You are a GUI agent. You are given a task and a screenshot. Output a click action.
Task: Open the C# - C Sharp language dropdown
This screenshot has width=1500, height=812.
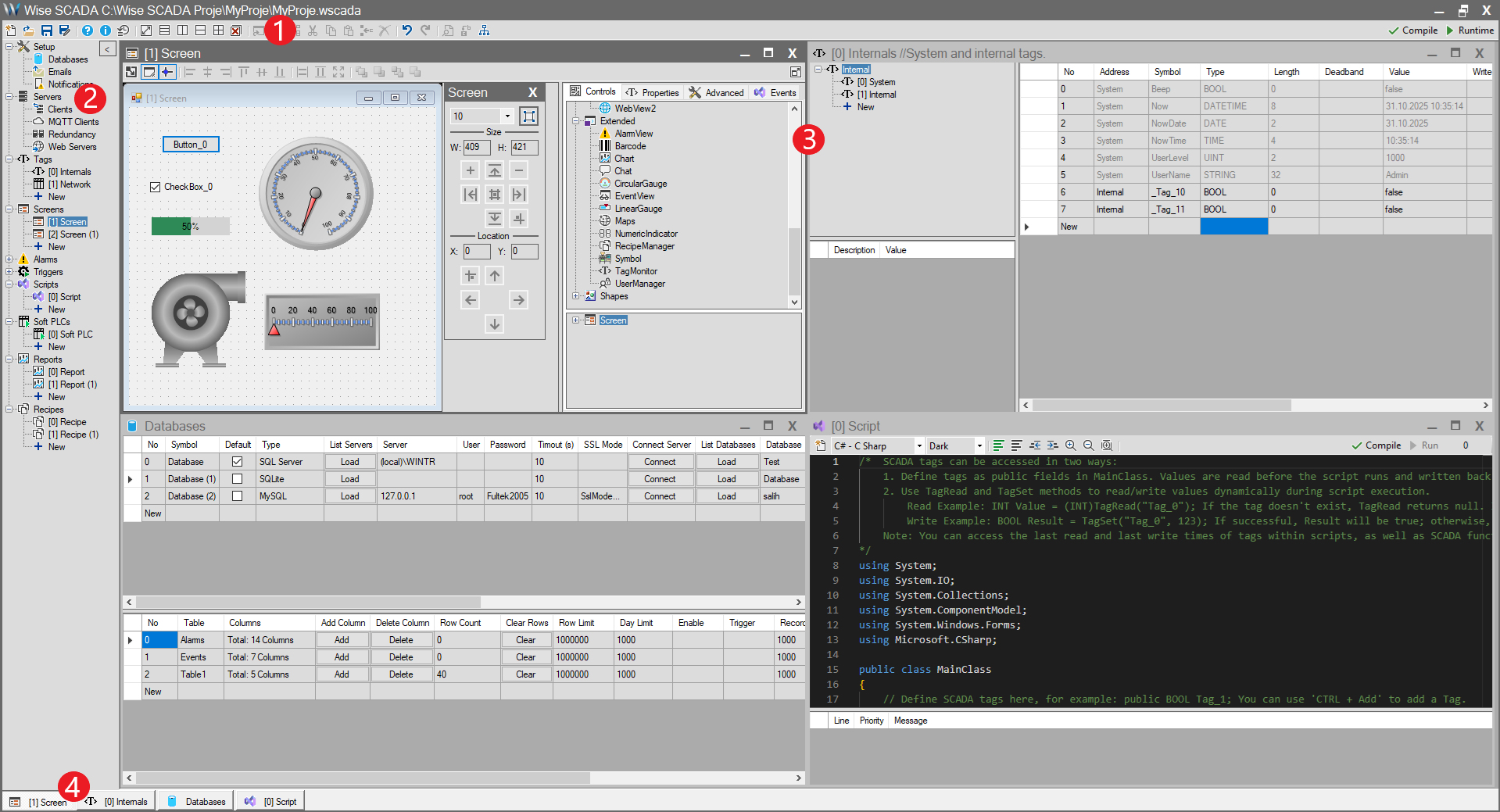pyautogui.click(x=919, y=445)
